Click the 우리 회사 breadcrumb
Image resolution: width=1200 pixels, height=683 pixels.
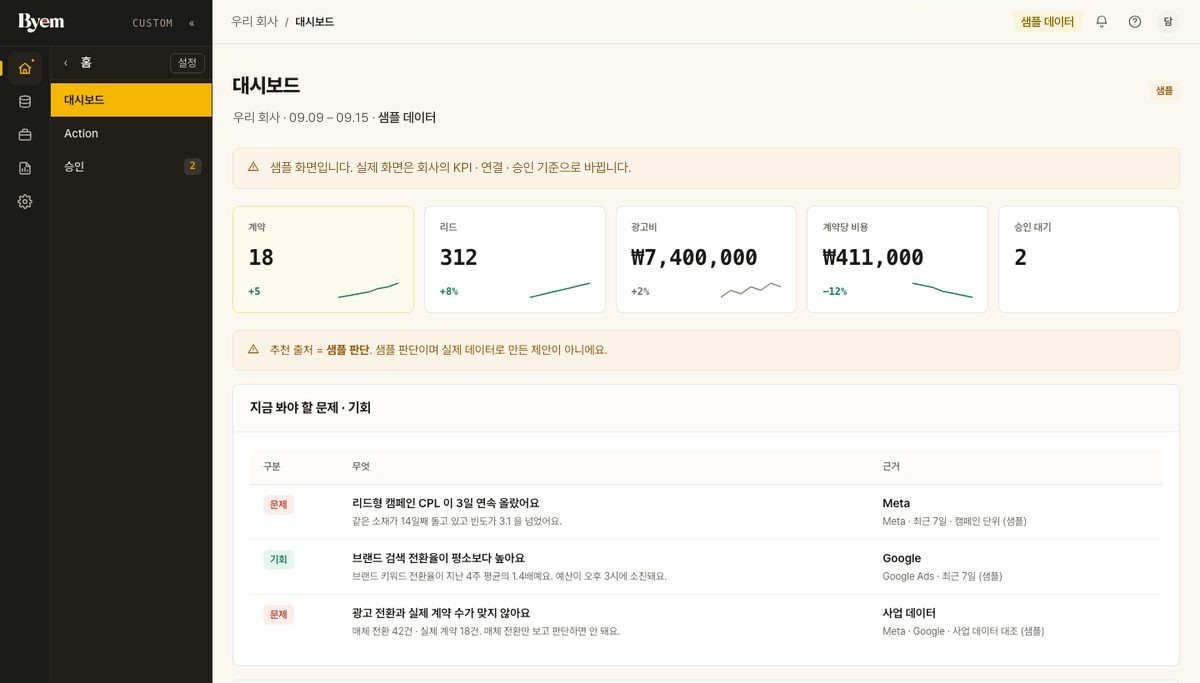(254, 21)
